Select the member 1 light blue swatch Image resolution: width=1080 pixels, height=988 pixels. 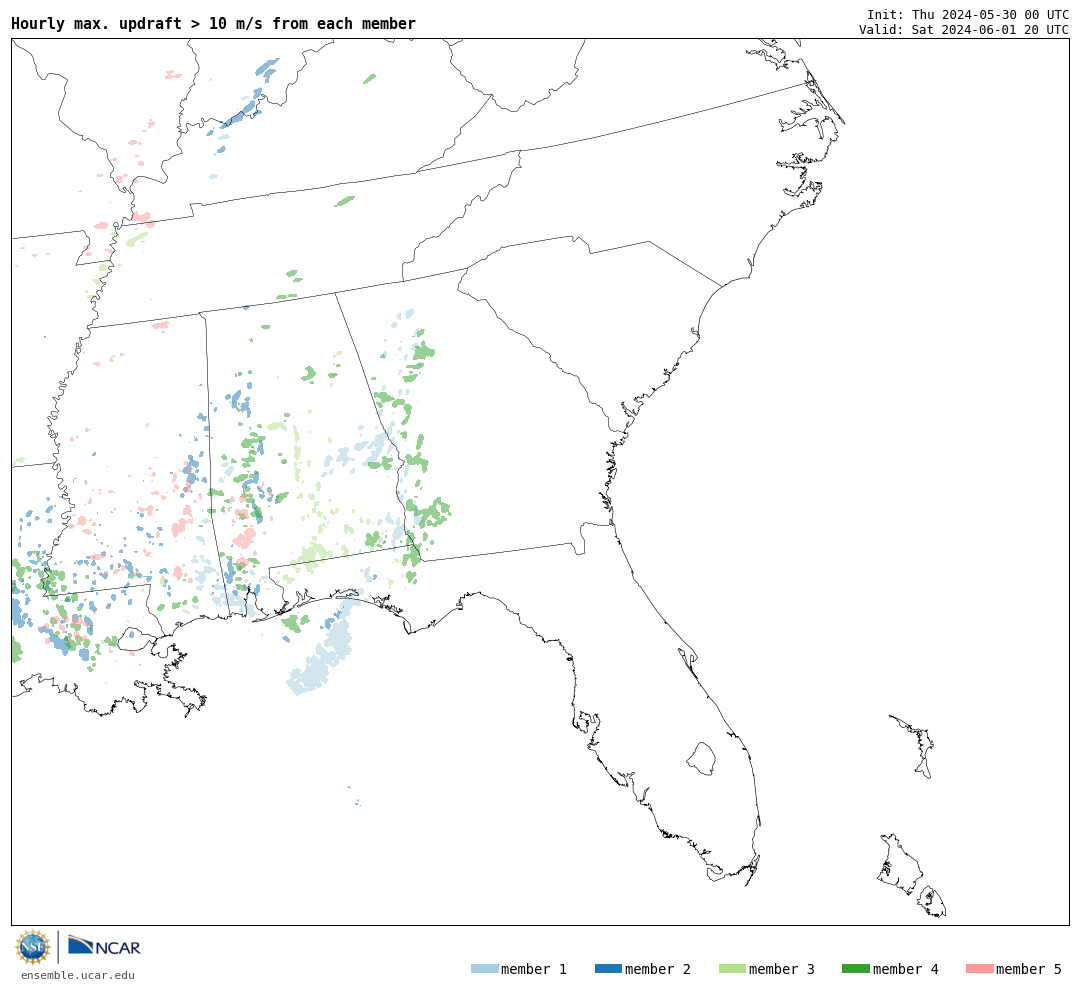[484, 969]
